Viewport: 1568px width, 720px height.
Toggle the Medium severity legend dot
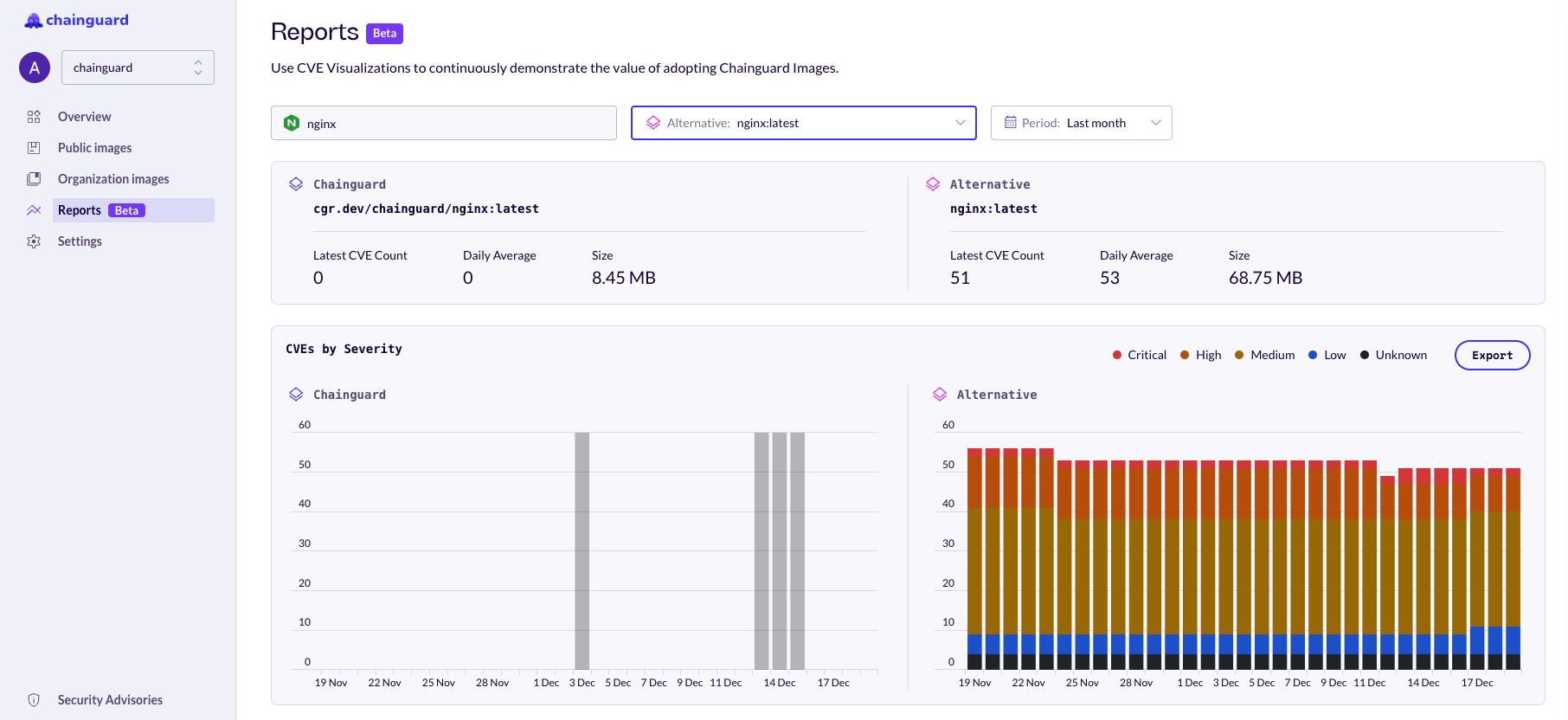(1239, 355)
